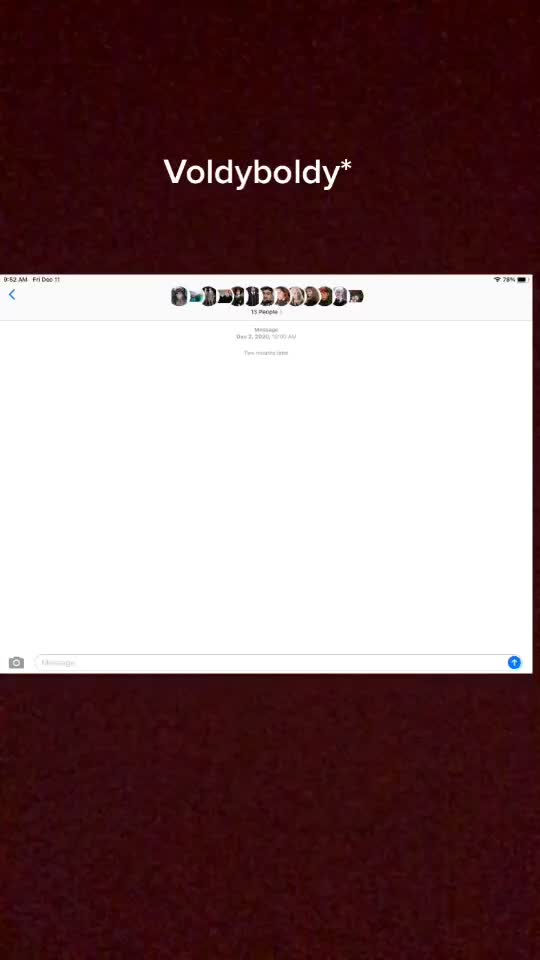This screenshot has width=540, height=960.
Task: Tap the Wi-Fi status icon
Action: point(497,279)
